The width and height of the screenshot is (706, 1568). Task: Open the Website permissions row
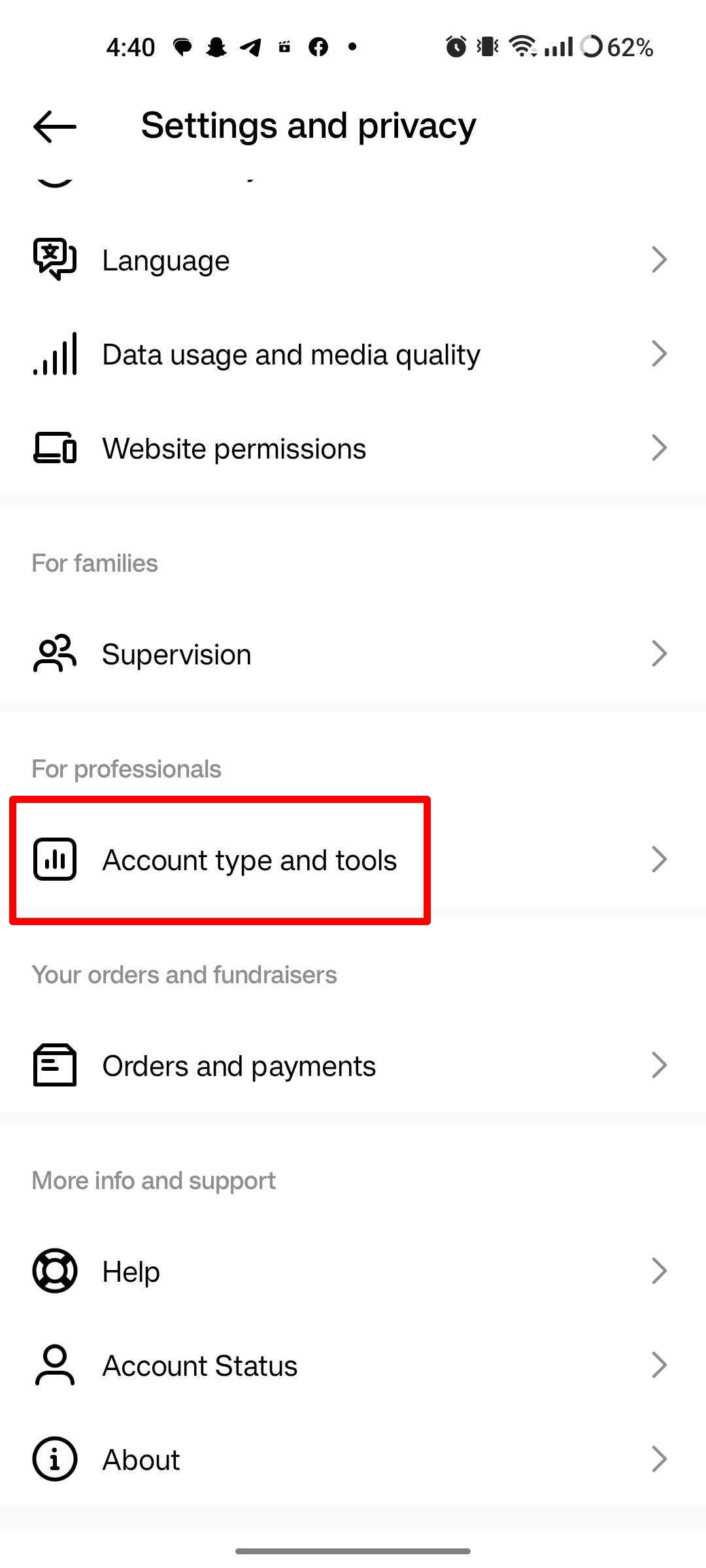[x=353, y=448]
